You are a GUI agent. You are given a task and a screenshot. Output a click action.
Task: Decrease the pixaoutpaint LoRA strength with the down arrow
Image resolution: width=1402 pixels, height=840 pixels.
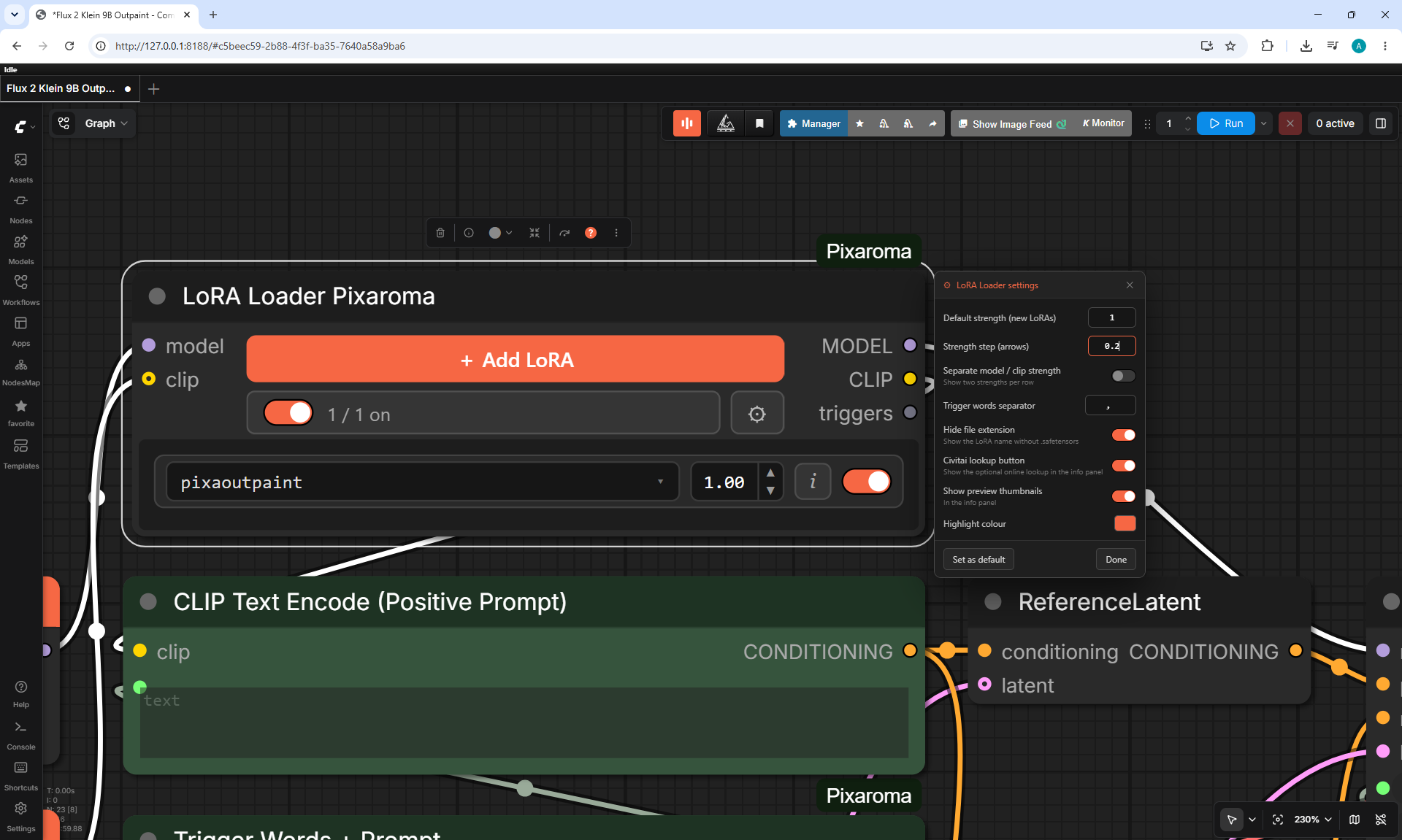pyautogui.click(x=770, y=491)
